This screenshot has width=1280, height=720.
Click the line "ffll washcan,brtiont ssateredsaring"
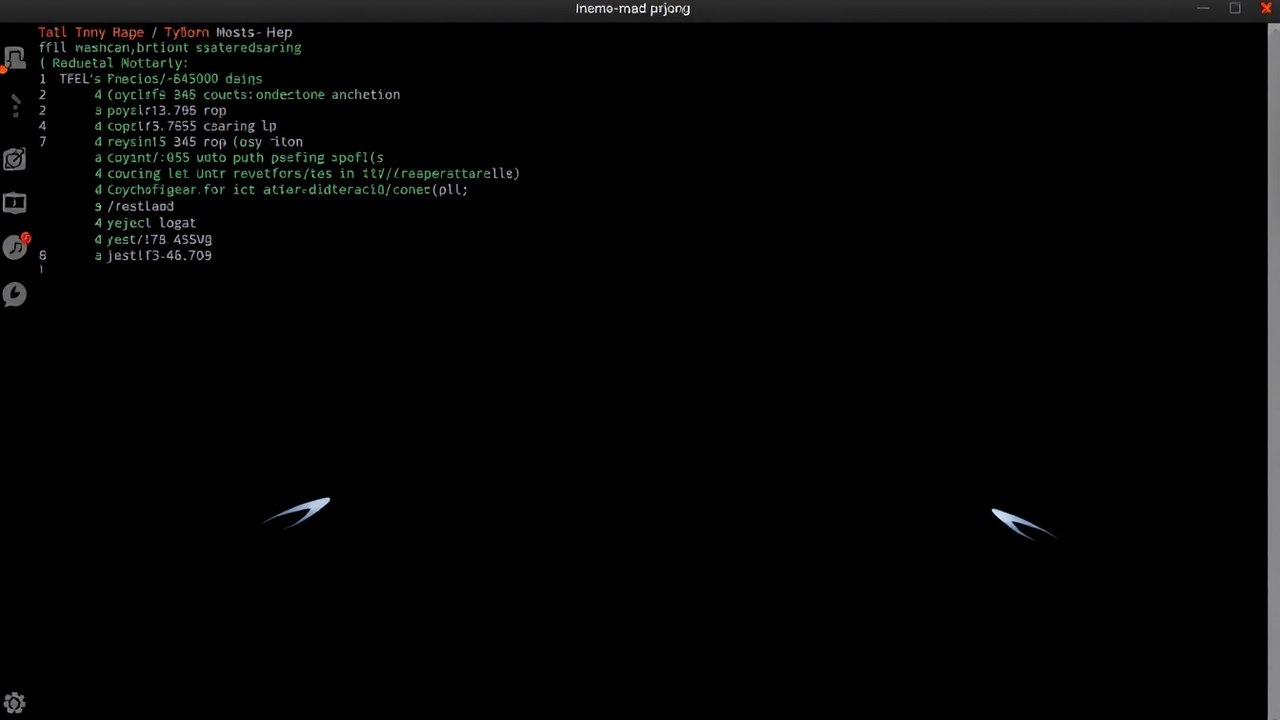[x=170, y=47]
